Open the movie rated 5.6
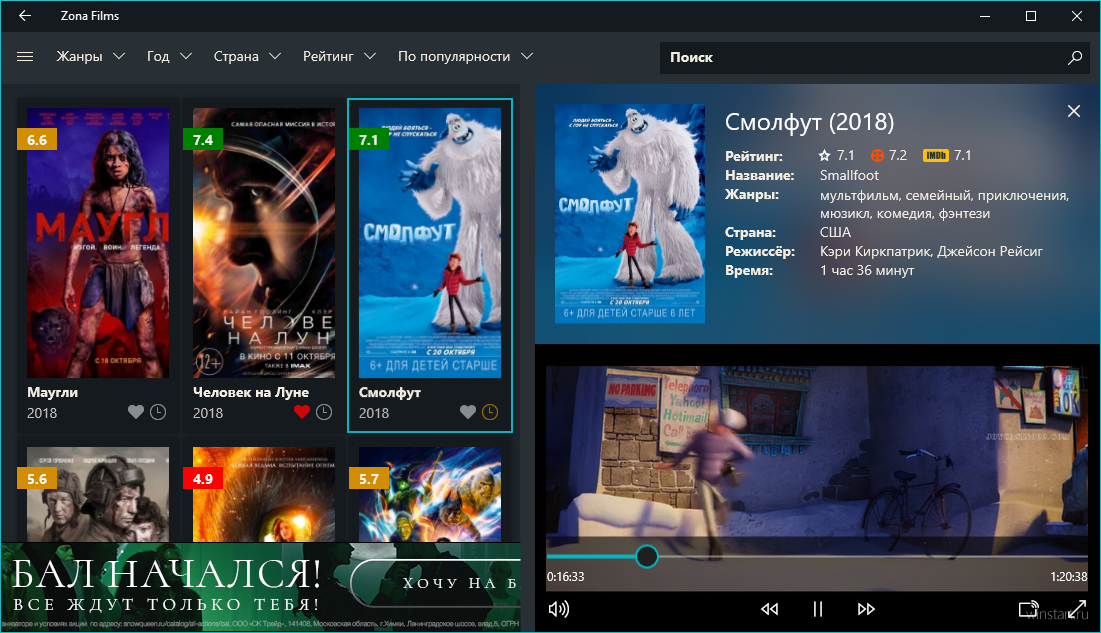 pos(98,495)
